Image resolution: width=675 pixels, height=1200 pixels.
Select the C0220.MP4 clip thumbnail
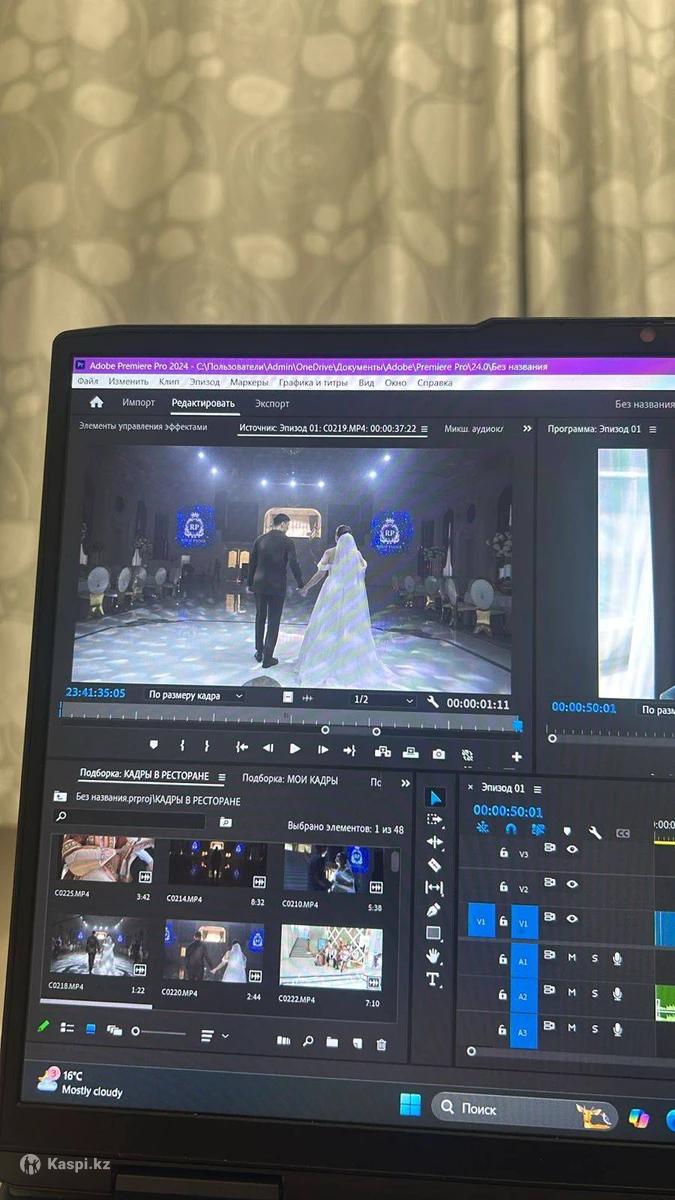pos(213,951)
